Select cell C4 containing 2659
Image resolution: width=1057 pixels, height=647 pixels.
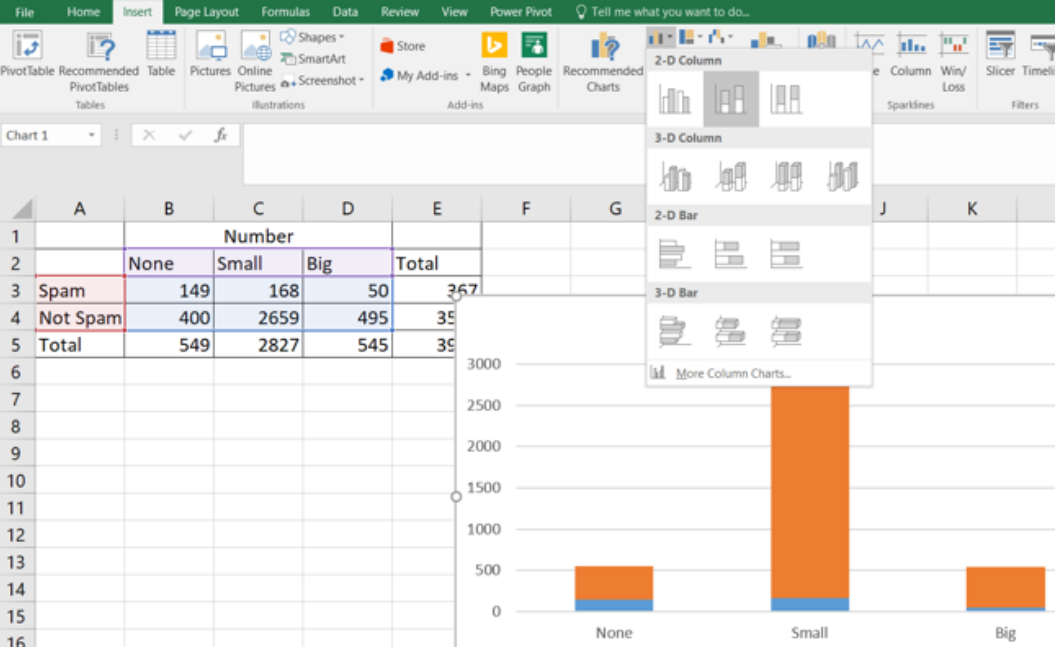[258, 318]
